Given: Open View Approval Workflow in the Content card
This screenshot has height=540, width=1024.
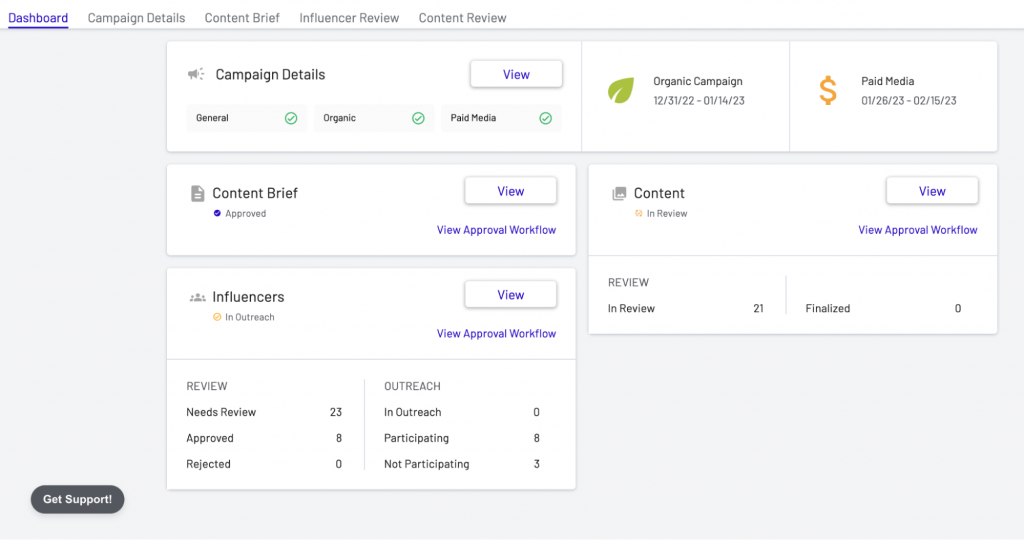Looking at the screenshot, I should 917,230.
